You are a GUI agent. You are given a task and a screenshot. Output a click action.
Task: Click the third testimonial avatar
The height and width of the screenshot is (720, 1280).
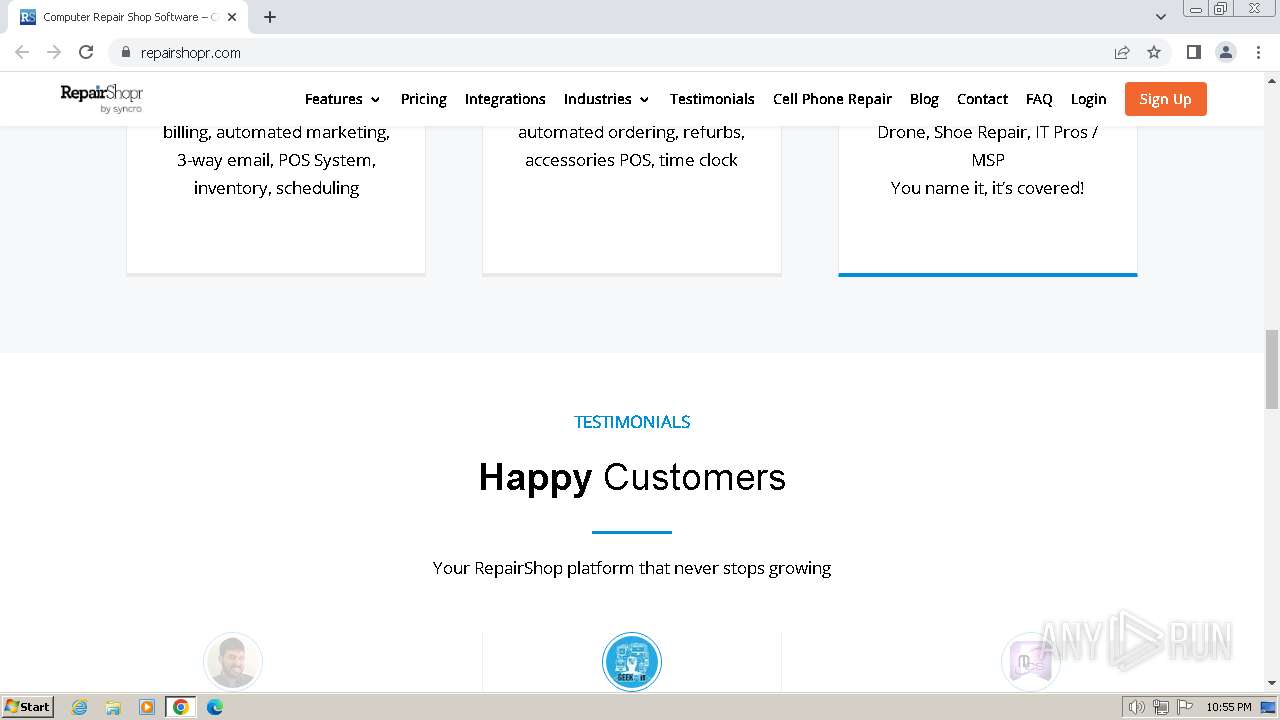[1030, 661]
